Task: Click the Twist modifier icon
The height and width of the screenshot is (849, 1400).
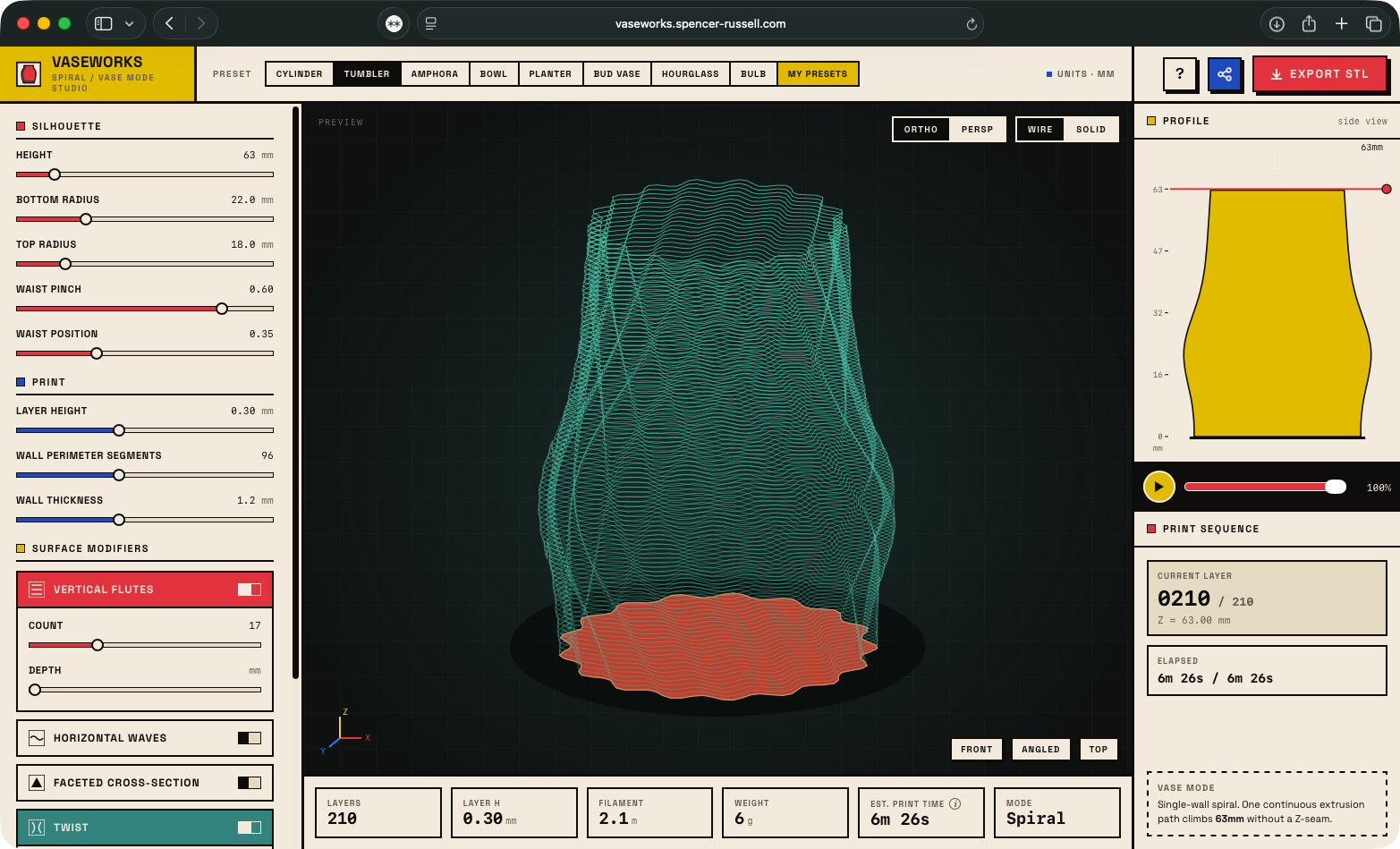Action: 37,828
